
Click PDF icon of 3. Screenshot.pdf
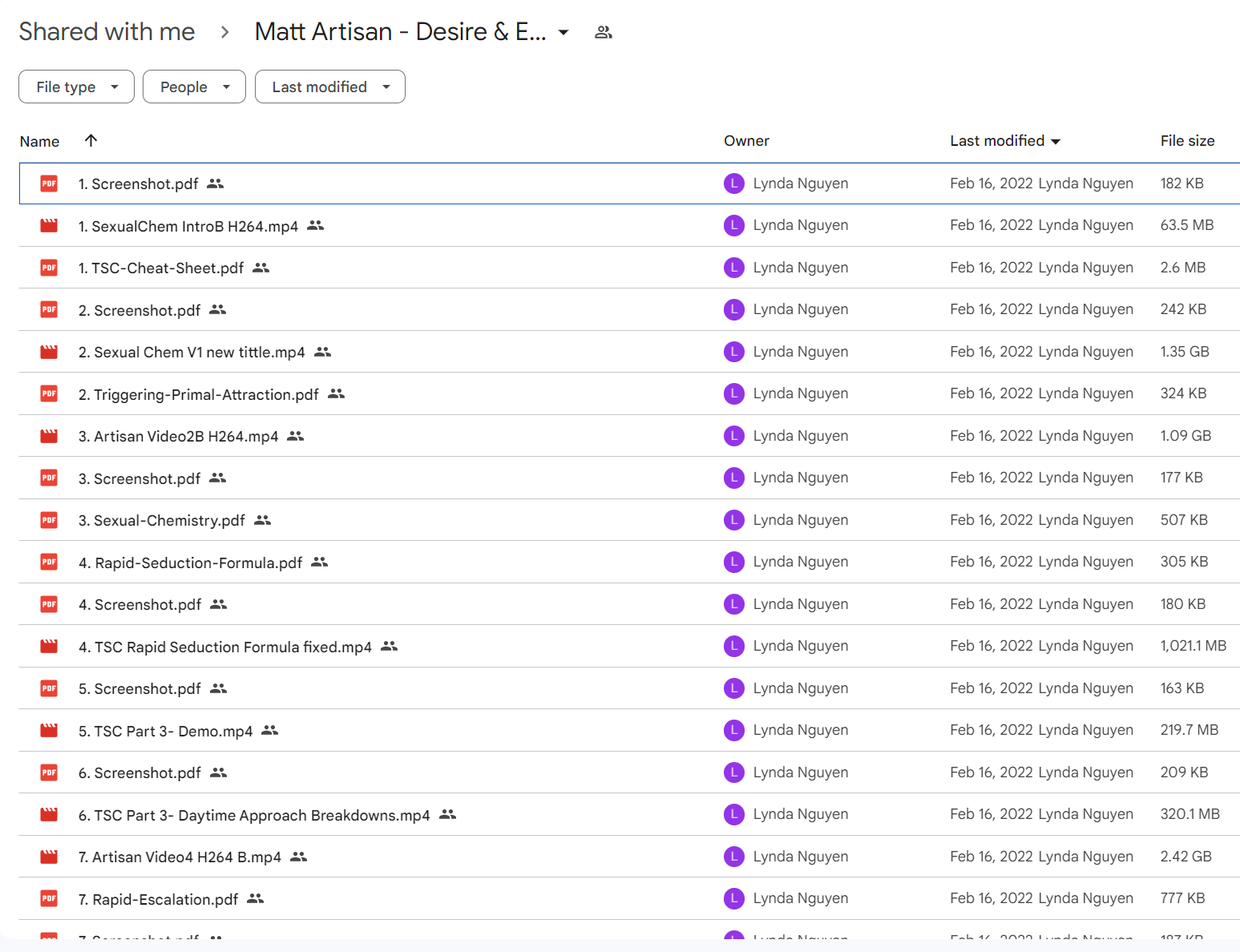point(49,478)
